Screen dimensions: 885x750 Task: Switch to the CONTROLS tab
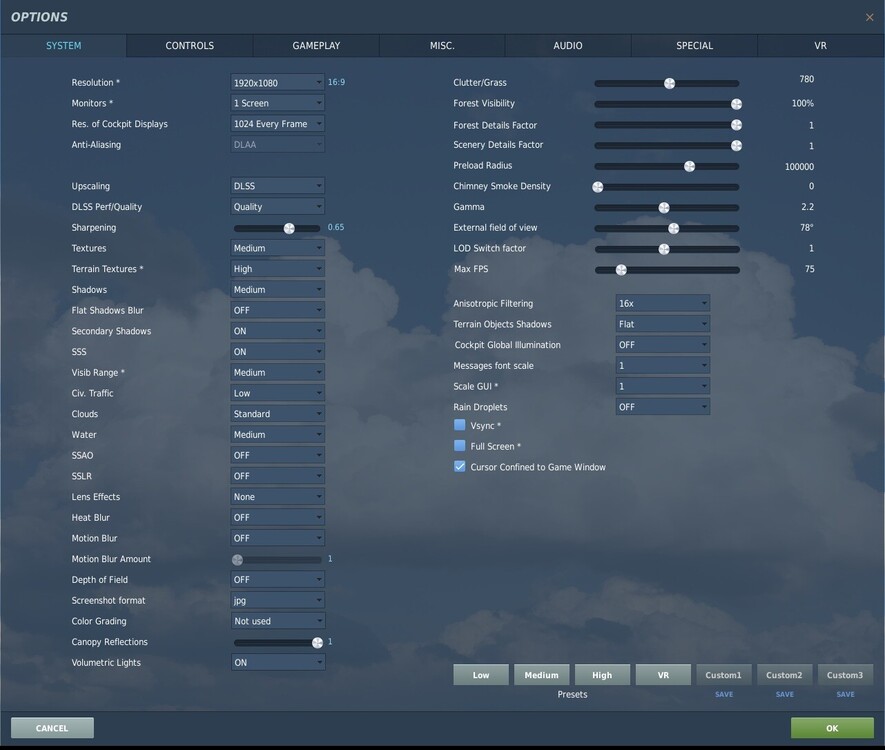point(188,45)
